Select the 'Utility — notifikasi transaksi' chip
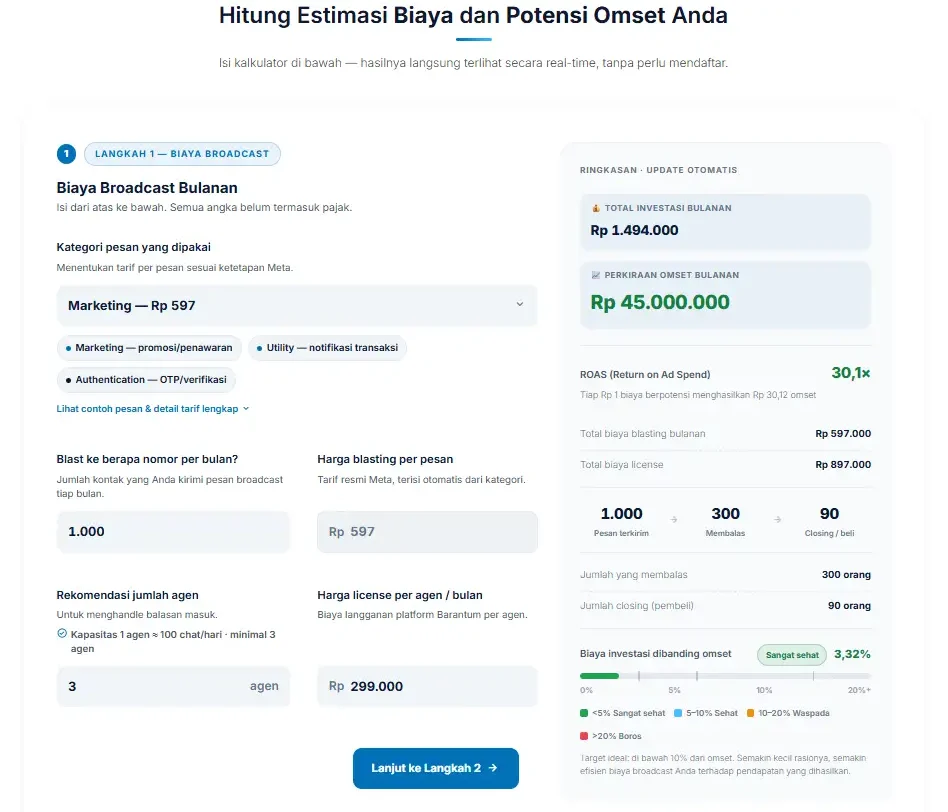 (x=327, y=348)
